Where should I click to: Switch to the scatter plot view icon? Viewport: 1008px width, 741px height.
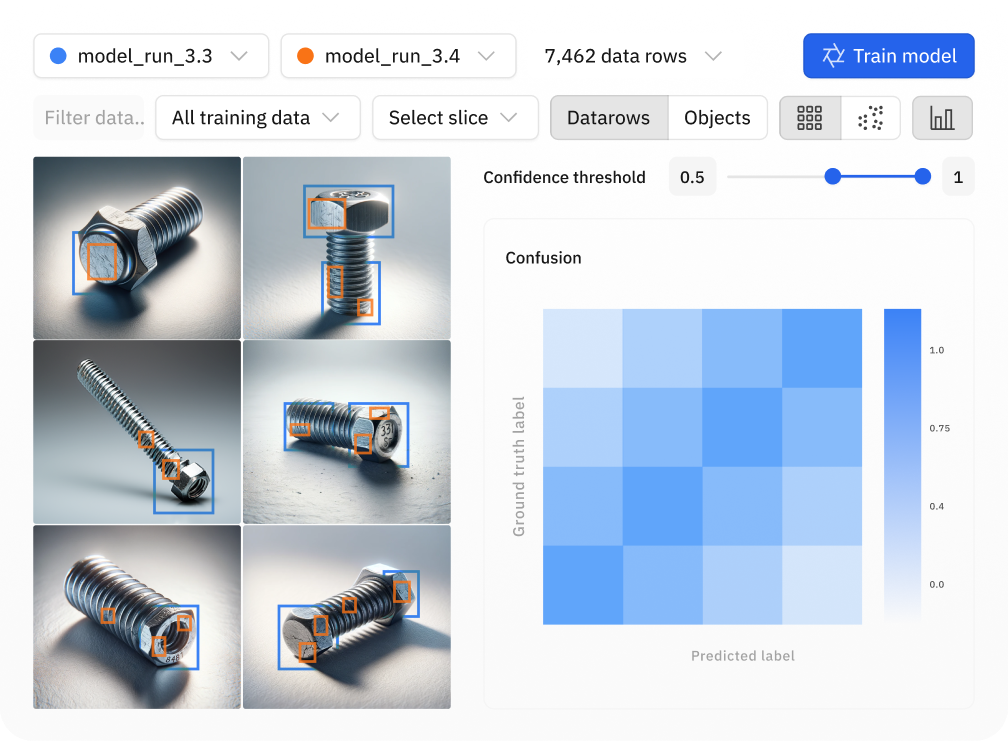(869, 117)
